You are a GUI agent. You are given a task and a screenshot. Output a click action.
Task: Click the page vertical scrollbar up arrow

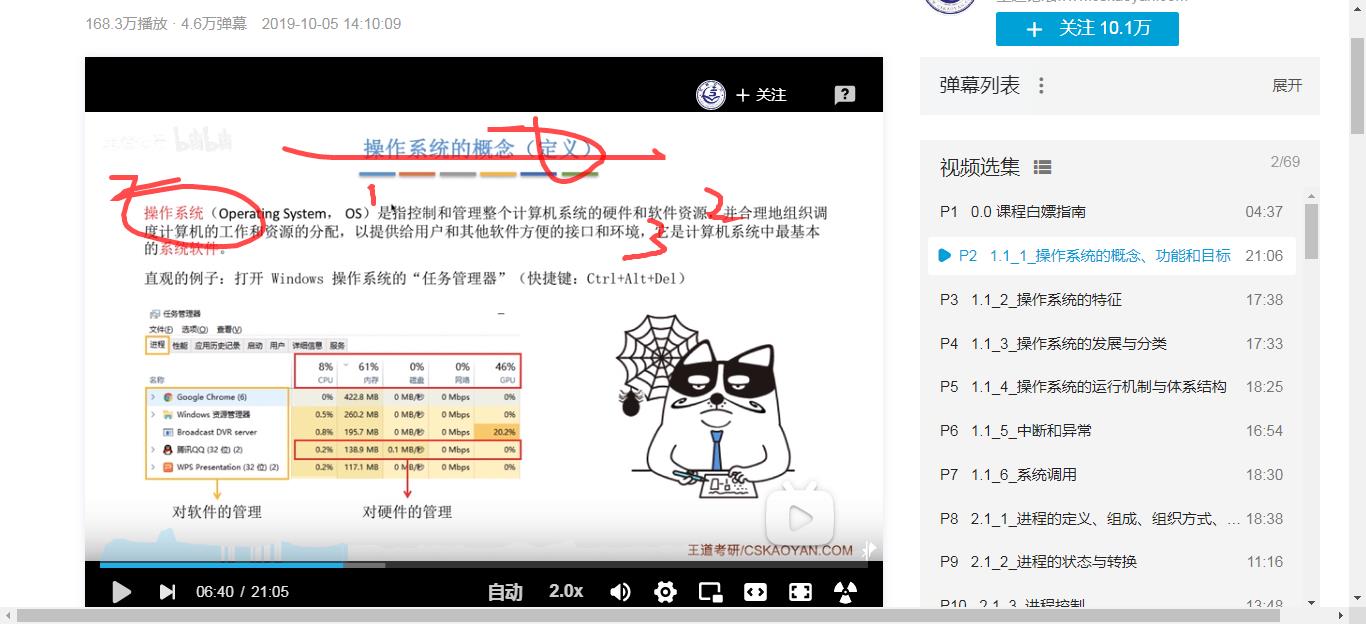point(1356,9)
